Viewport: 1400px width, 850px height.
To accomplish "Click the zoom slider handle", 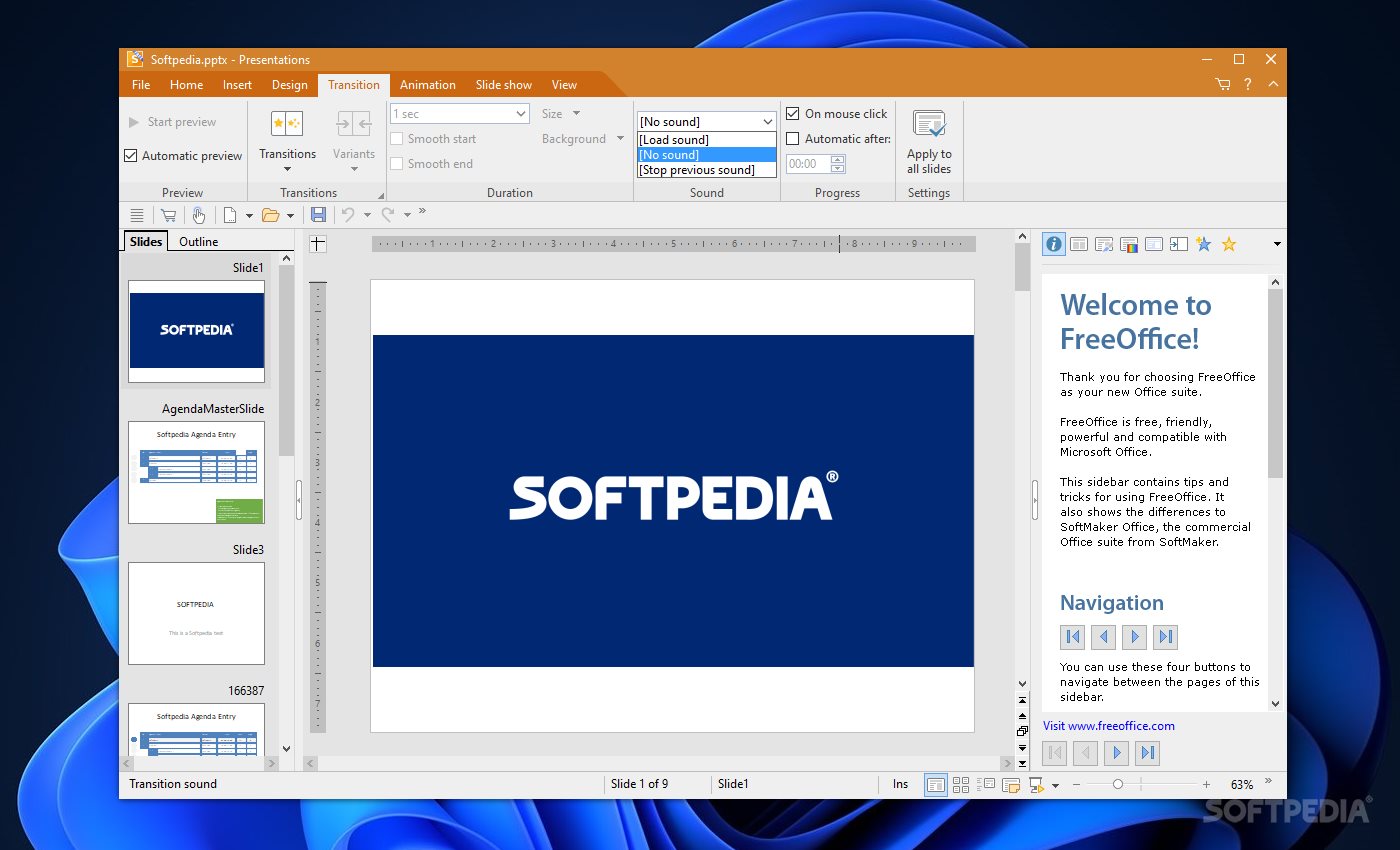I will [1118, 785].
